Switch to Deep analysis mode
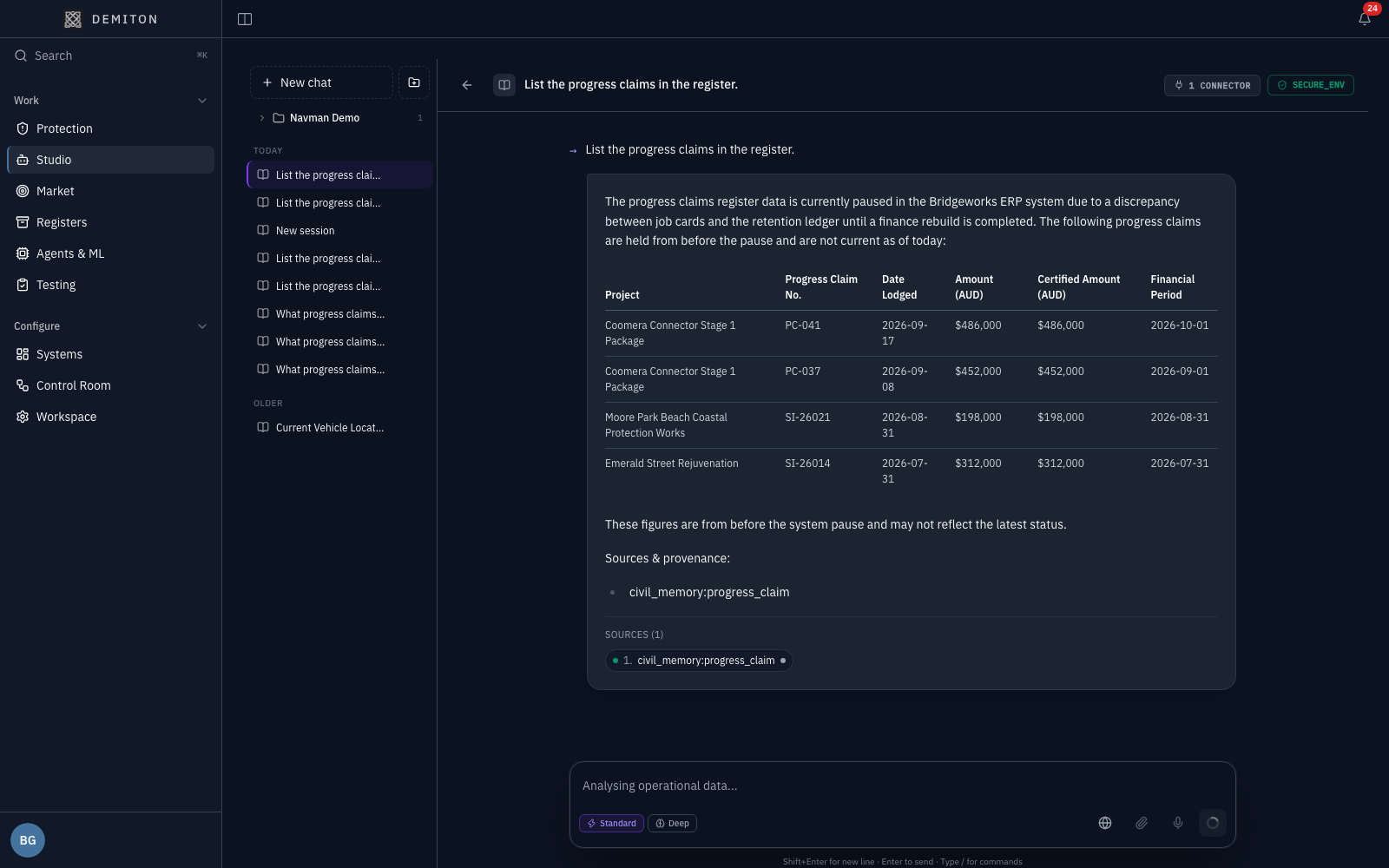Screen dimensions: 1389x868 tap(673, 823)
